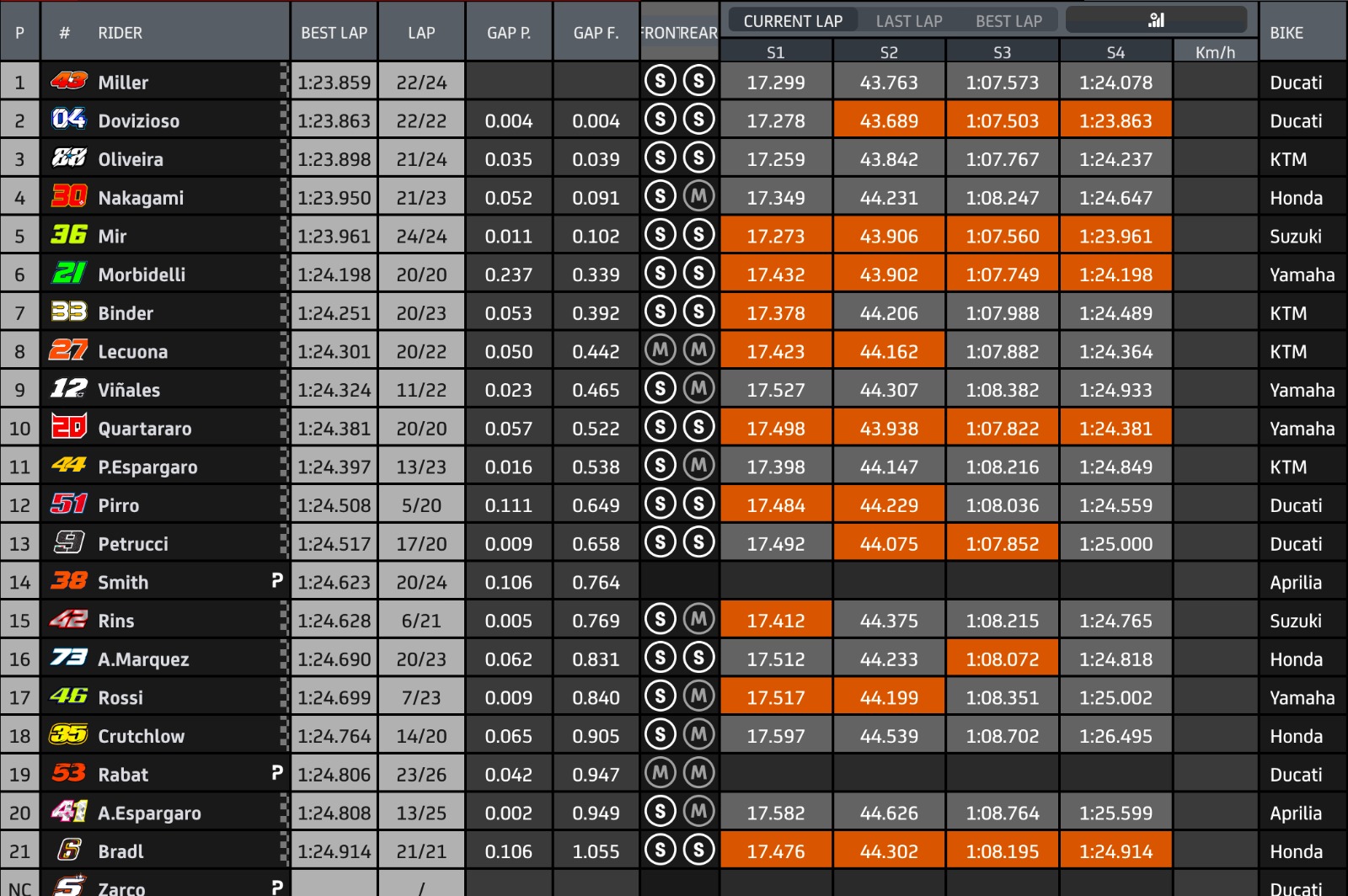This screenshot has width=1348, height=896.
Task: Click Dovizioso's orange S4 time 1:23.863
Action: (1115, 120)
